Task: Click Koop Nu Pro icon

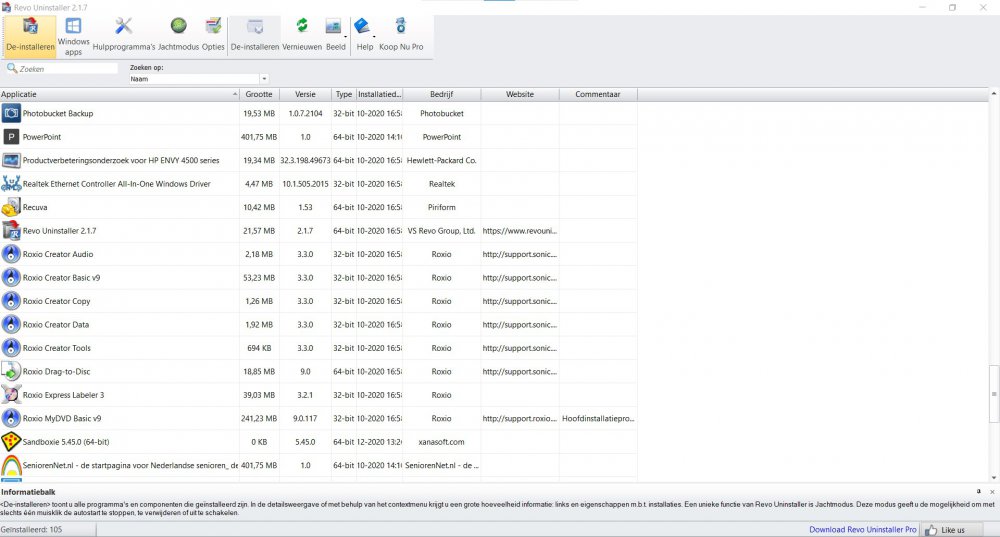Action: tap(400, 33)
